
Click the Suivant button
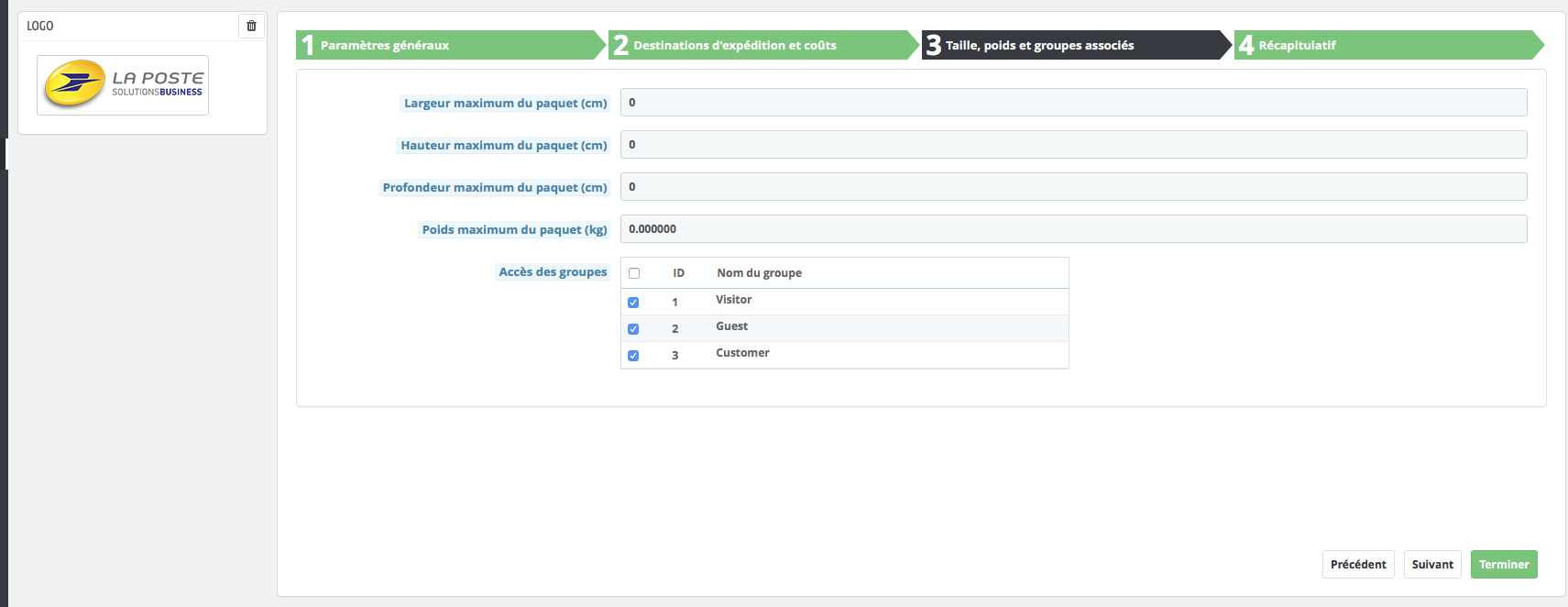(x=1432, y=565)
